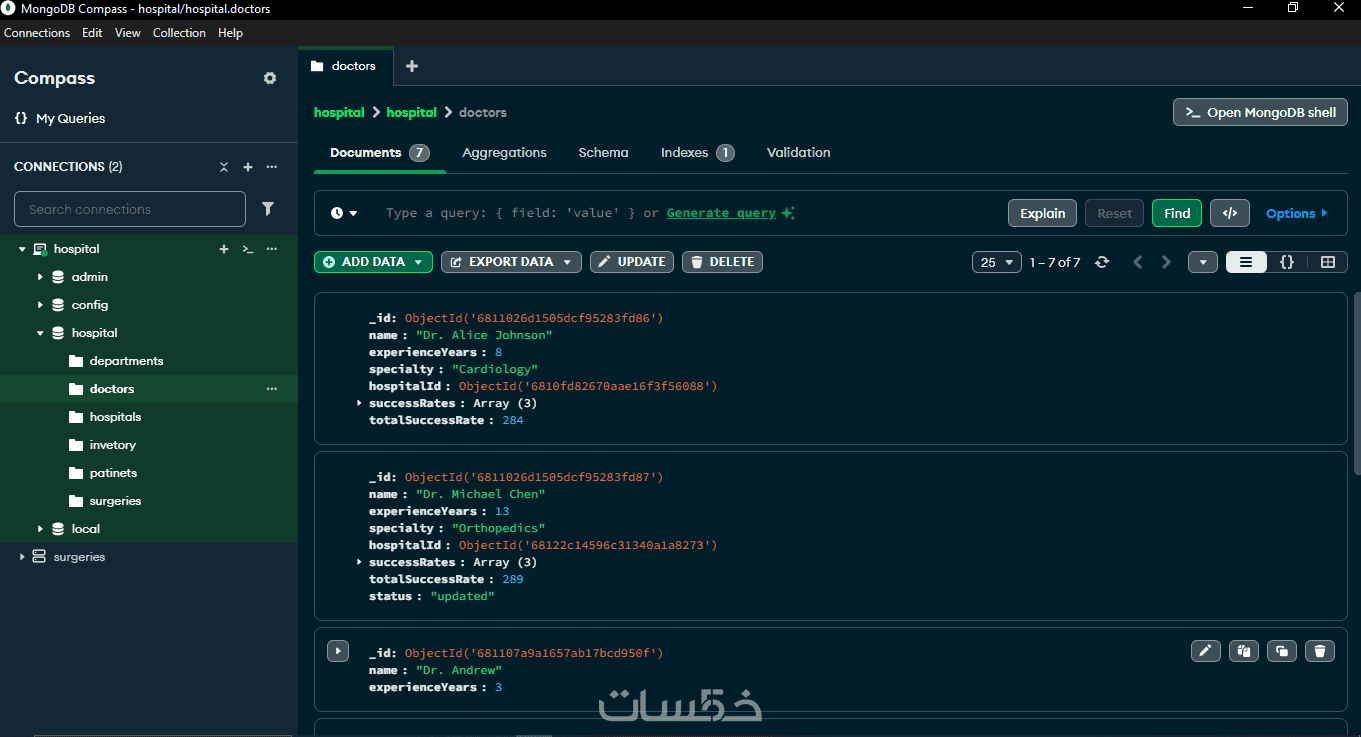Open the EXPORT DATA dropdown

pyautogui.click(x=511, y=262)
